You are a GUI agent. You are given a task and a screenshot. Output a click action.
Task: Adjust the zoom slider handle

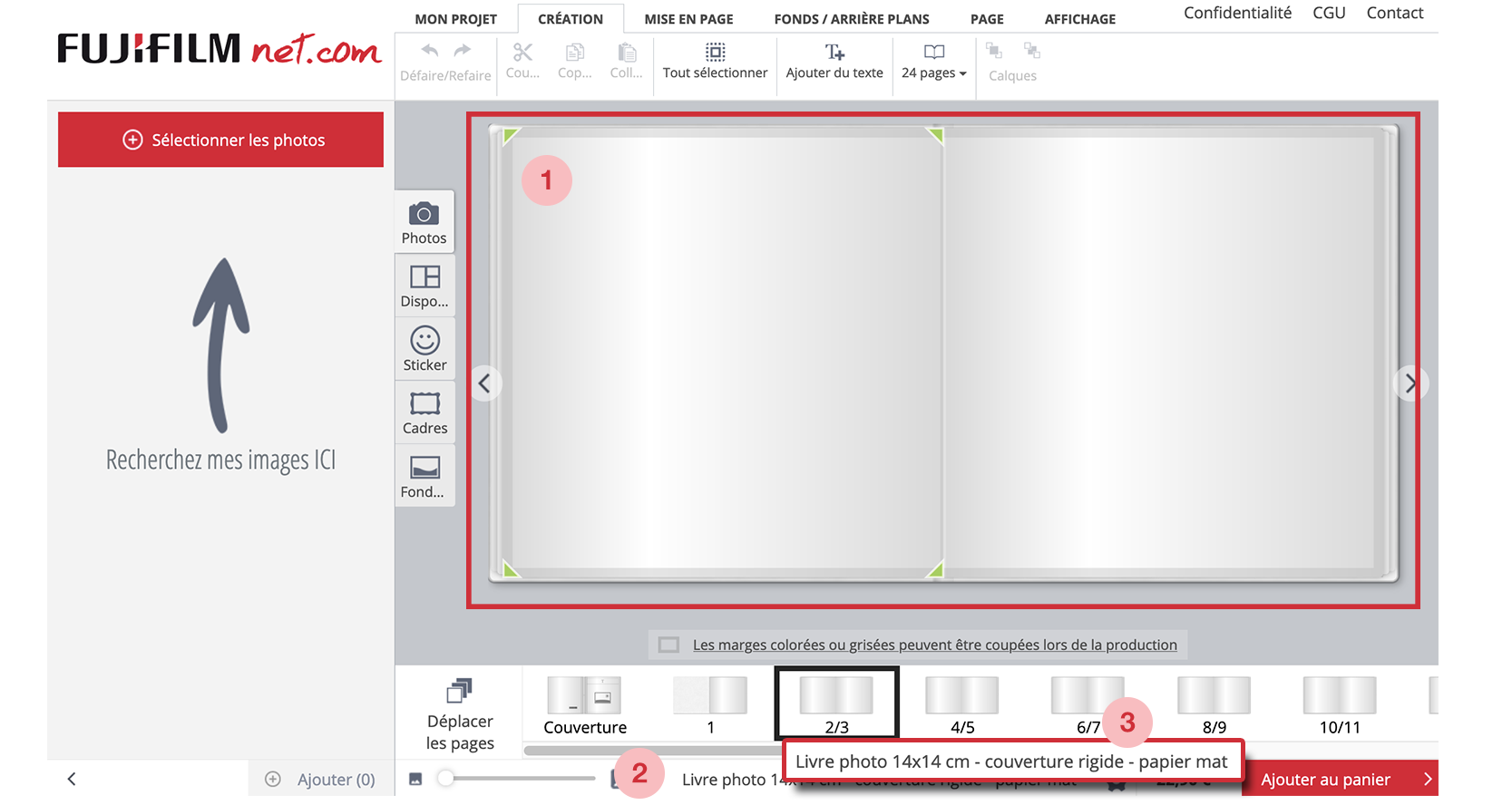click(x=445, y=778)
